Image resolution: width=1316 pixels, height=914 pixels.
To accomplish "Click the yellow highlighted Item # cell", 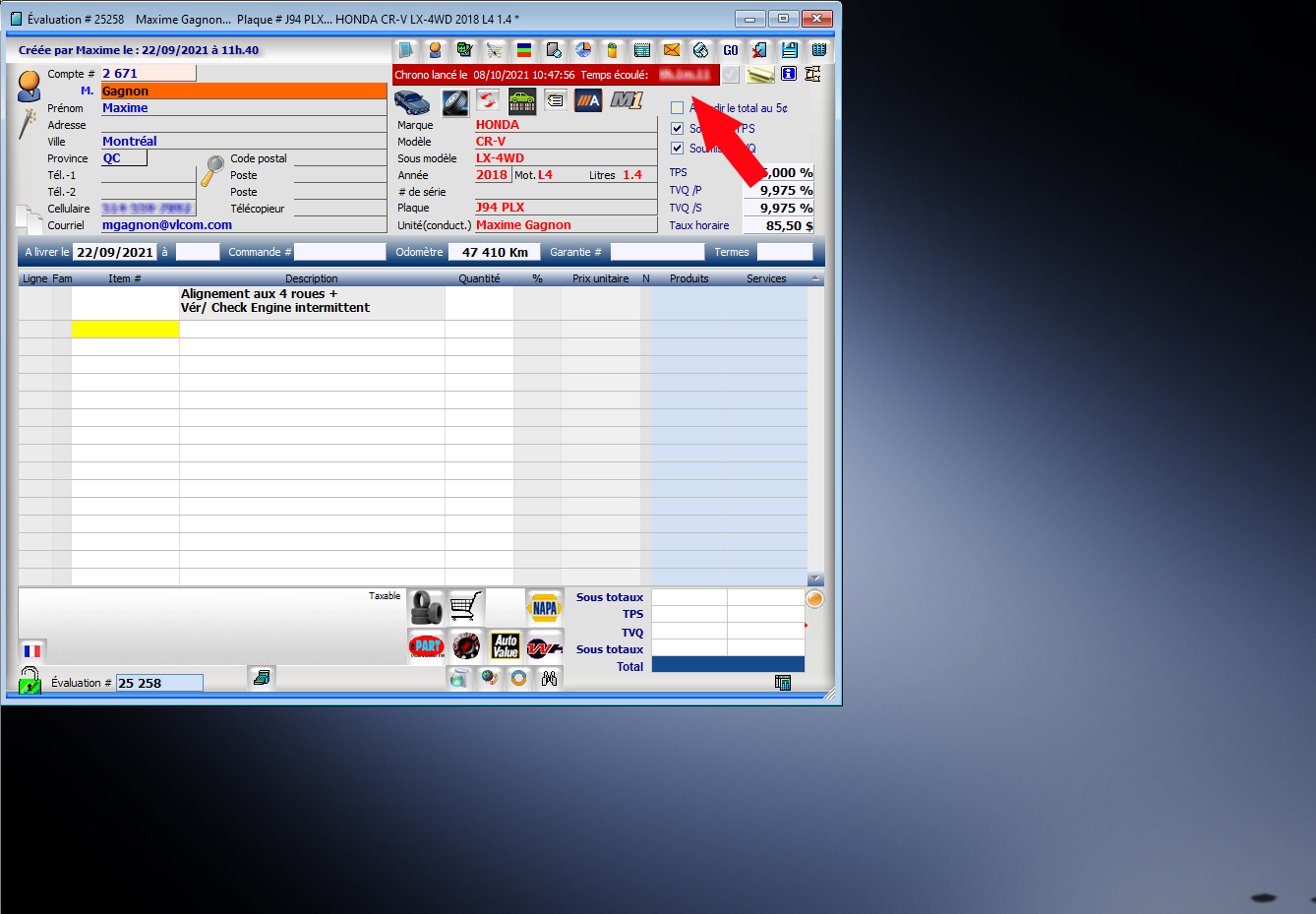I will click(x=125, y=330).
